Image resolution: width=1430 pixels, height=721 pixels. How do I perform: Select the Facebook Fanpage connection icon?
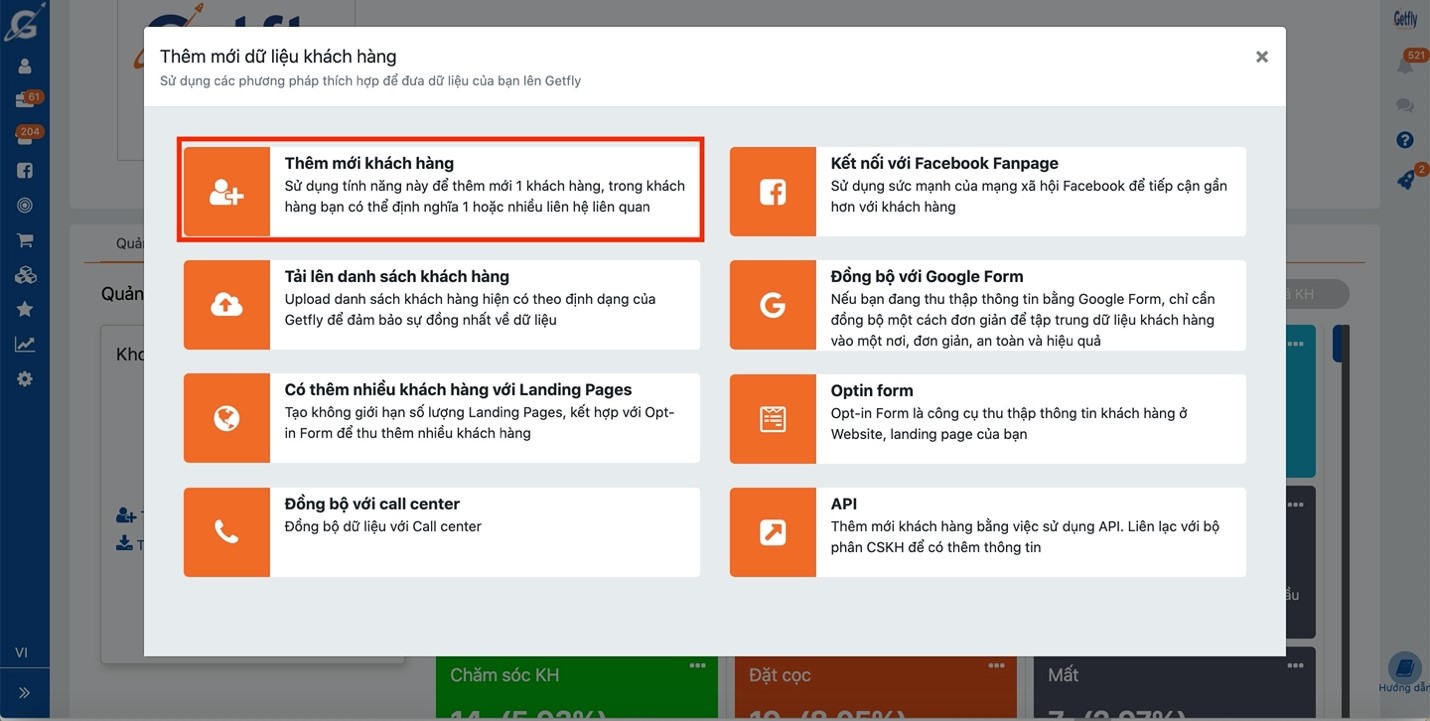coord(772,192)
